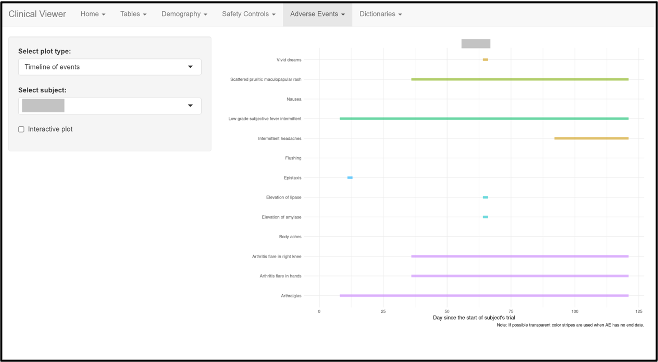Click the small orange Vivid dreams marker
Image resolution: width=658 pixels, height=362 pixels.
(486, 60)
